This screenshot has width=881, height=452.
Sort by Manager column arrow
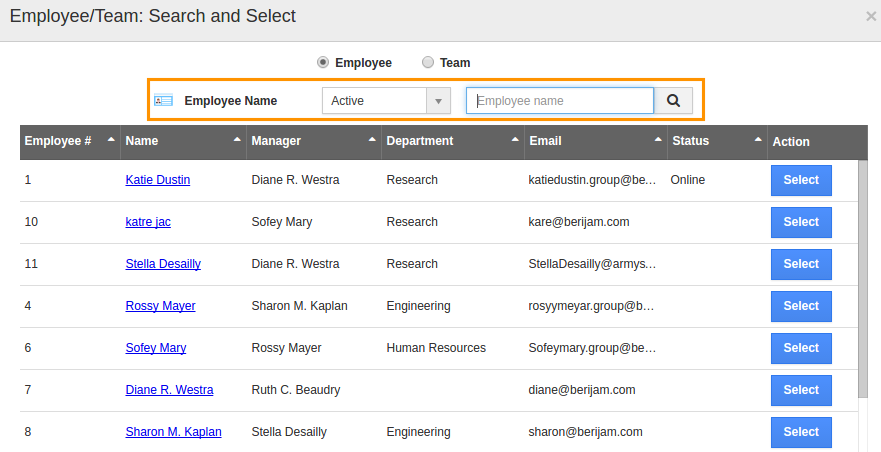click(372, 139)
